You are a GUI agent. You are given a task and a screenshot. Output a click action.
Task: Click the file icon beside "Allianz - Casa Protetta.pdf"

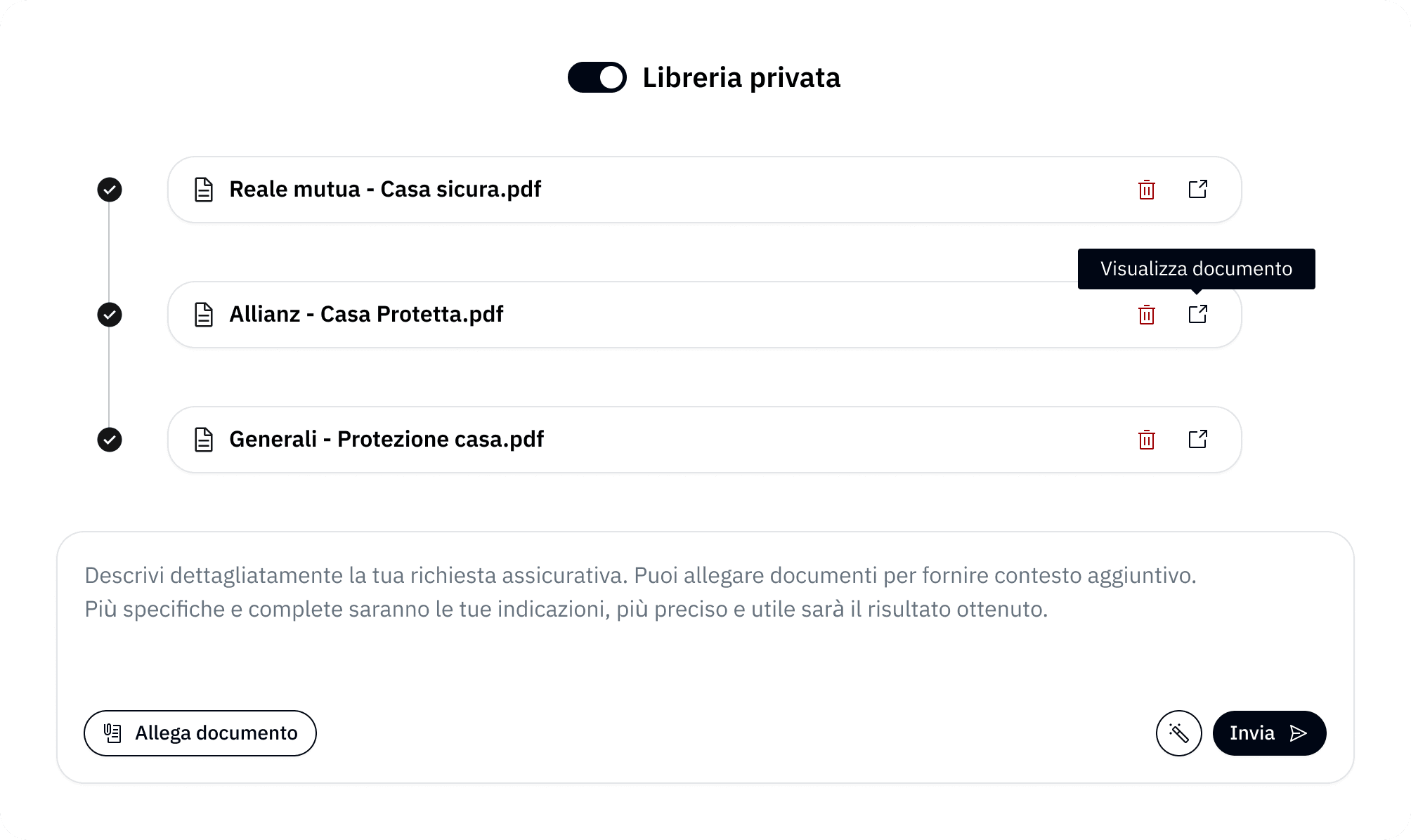coord(204,315)
